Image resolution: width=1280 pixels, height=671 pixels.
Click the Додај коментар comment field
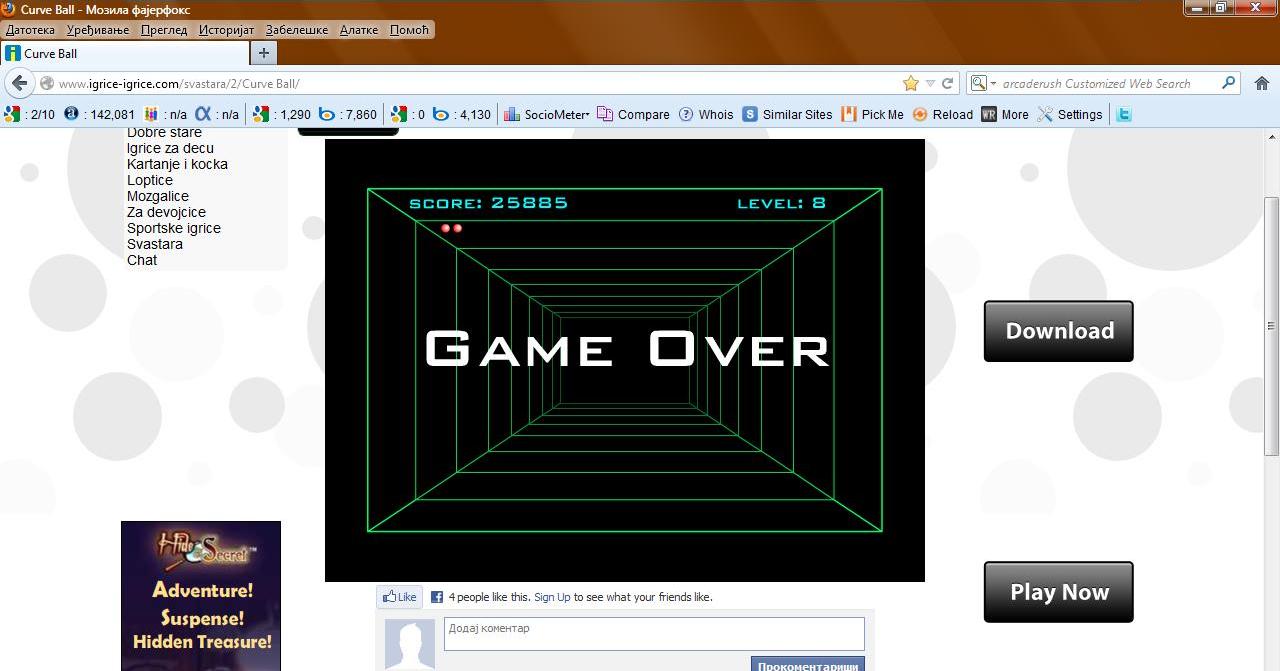[x=654, y=634]
